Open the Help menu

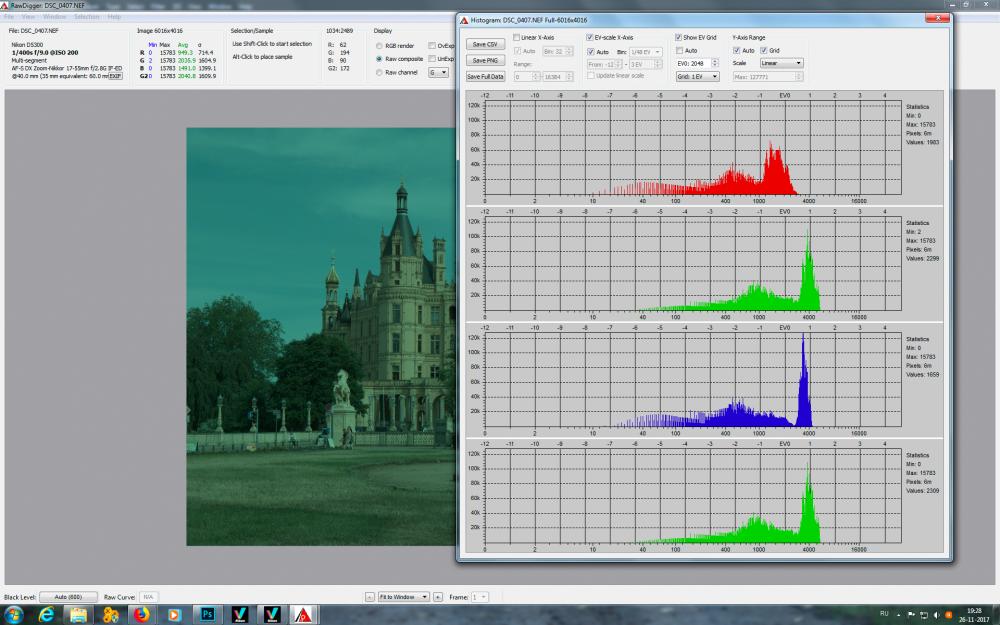(x=114, y=17)
